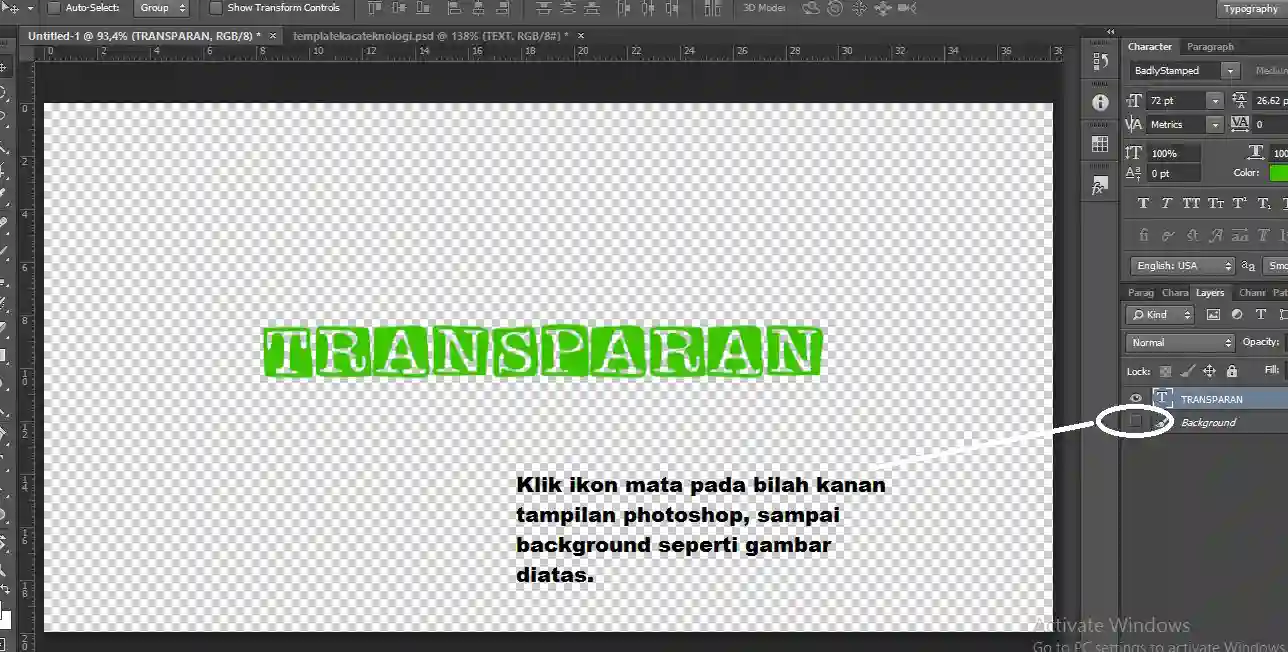Open the History panel icon
Viewport: 1288px width, 652px height.
coord(1100,61)
